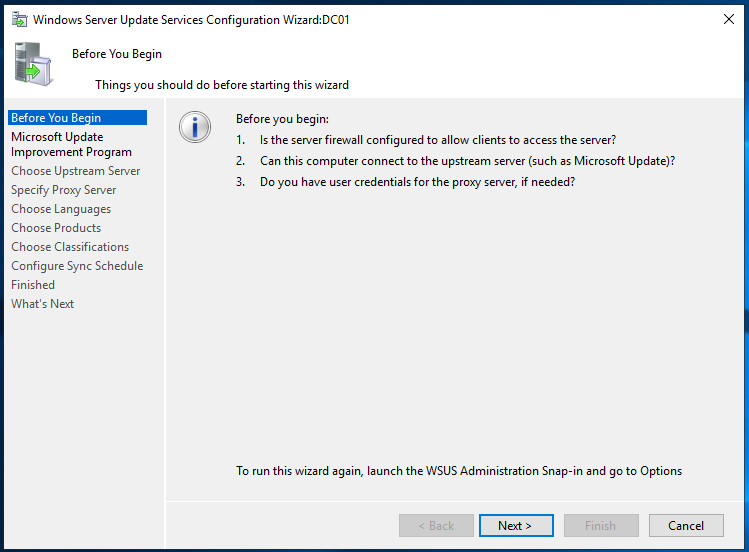
Task: Click the disabled Back button
Action: coord(436,526)
